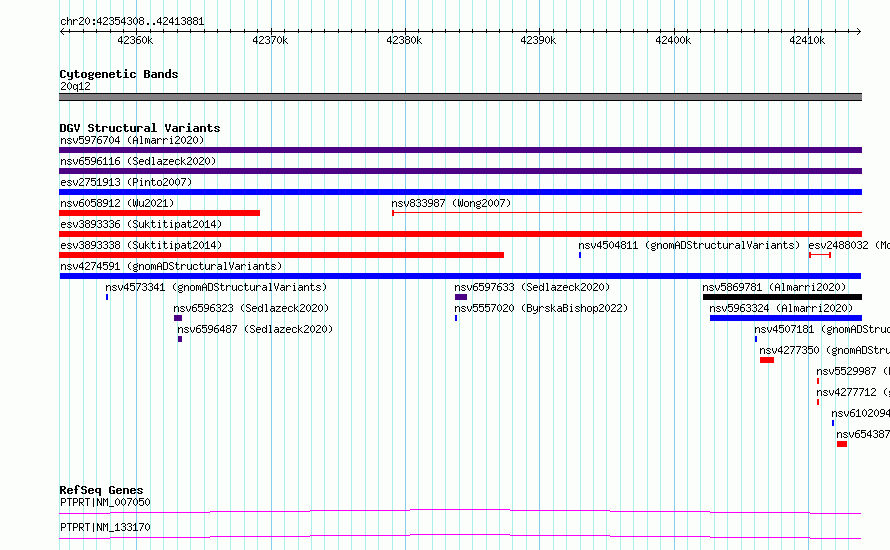The image size is (890, 550).
Task: Open the nsv6596487 (Sedlazeck2020) label
Action: (255, 329)
